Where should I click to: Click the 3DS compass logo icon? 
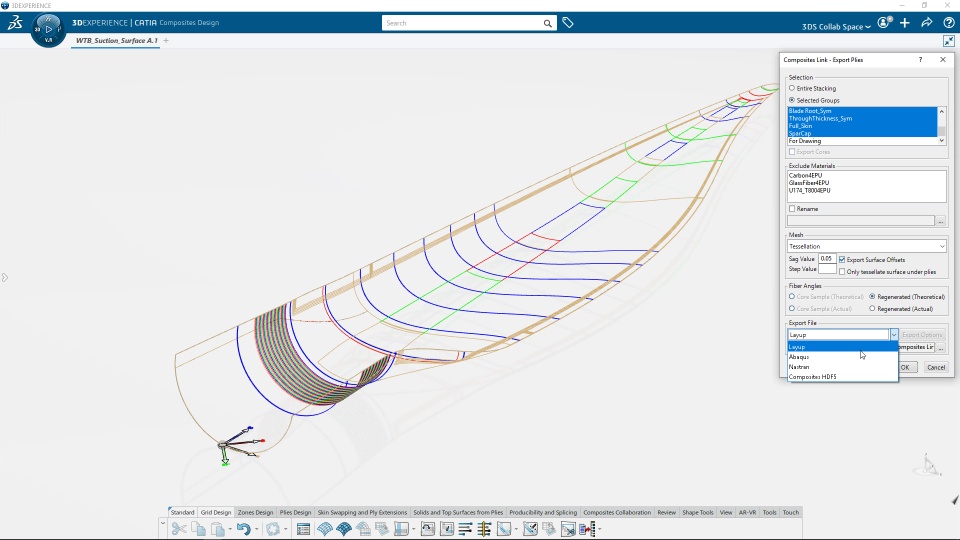[15, 23]
